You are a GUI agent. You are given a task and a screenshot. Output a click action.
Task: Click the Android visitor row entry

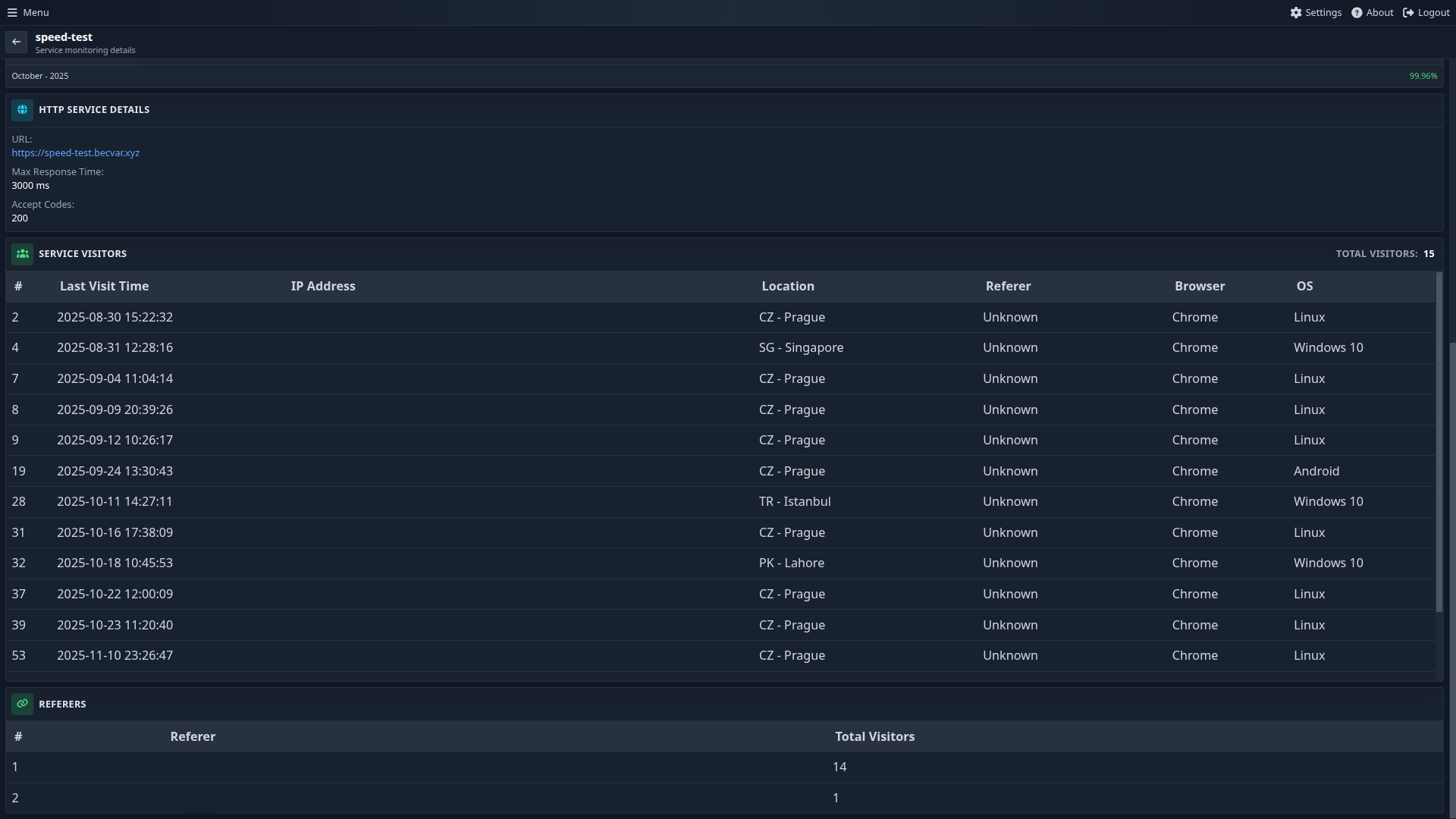tap(1316, 471)
